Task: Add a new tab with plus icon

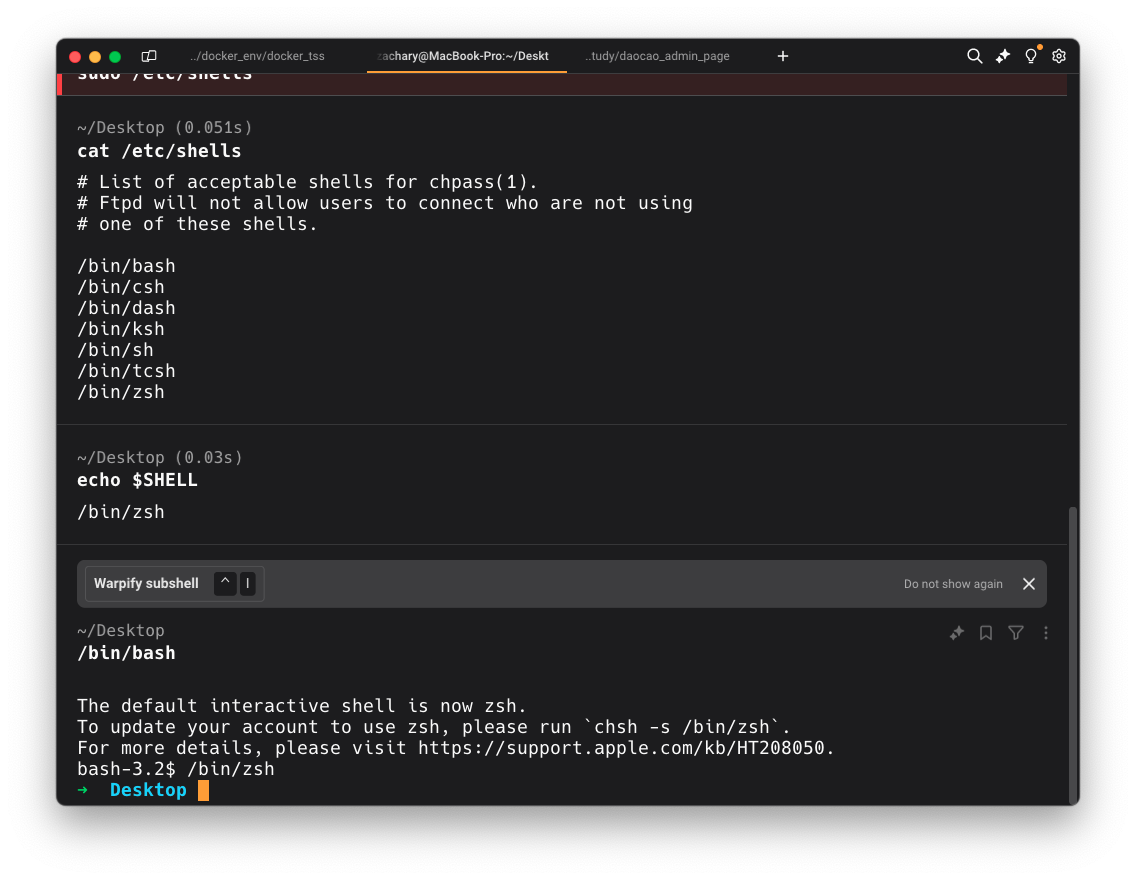Action: coord(783,56)
